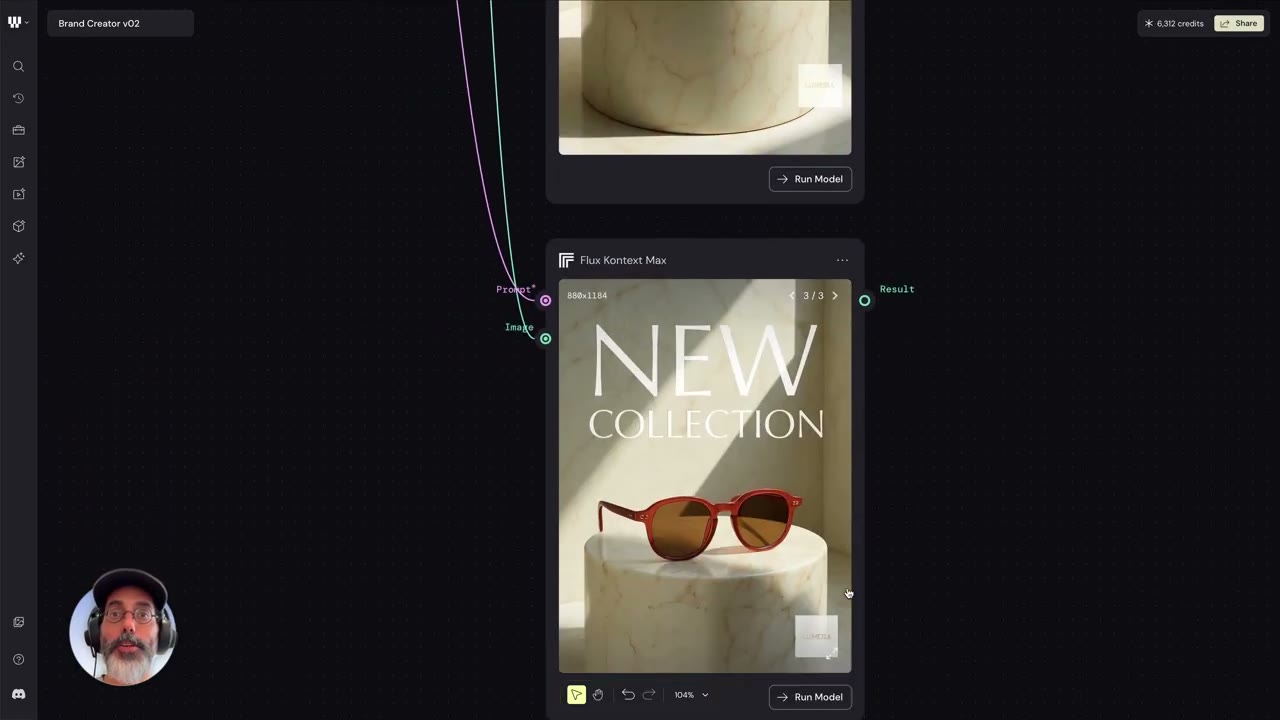Open the logo dropdown menu at top left
This screenshot has width=1280, height=720.
(17, 22)
